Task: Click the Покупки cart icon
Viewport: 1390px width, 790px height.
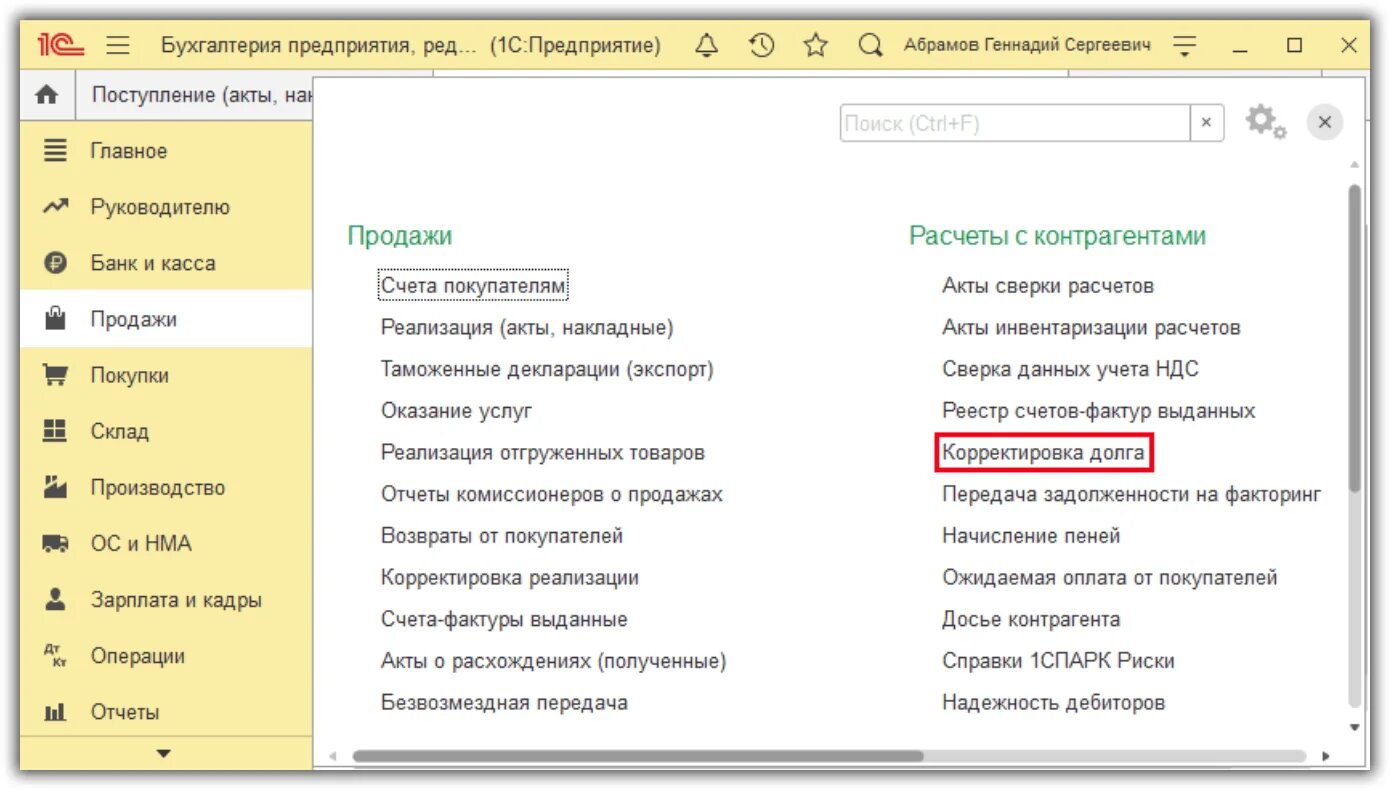Action: coord(55,375)
